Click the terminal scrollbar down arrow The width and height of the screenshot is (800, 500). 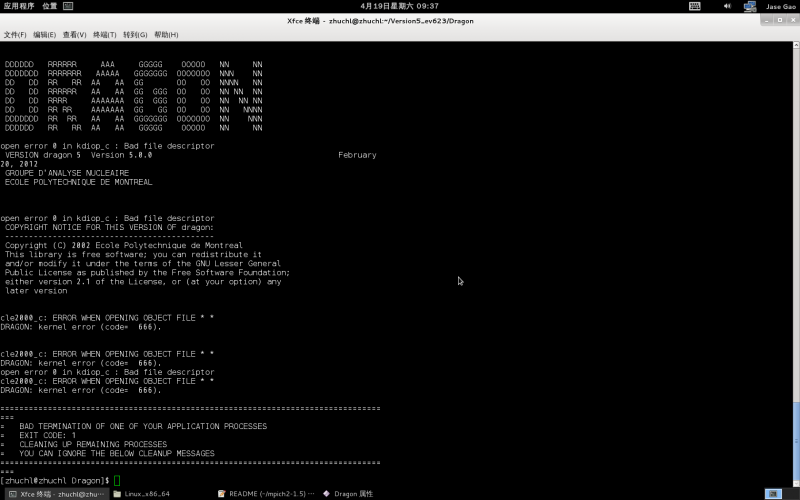point(796,484)
